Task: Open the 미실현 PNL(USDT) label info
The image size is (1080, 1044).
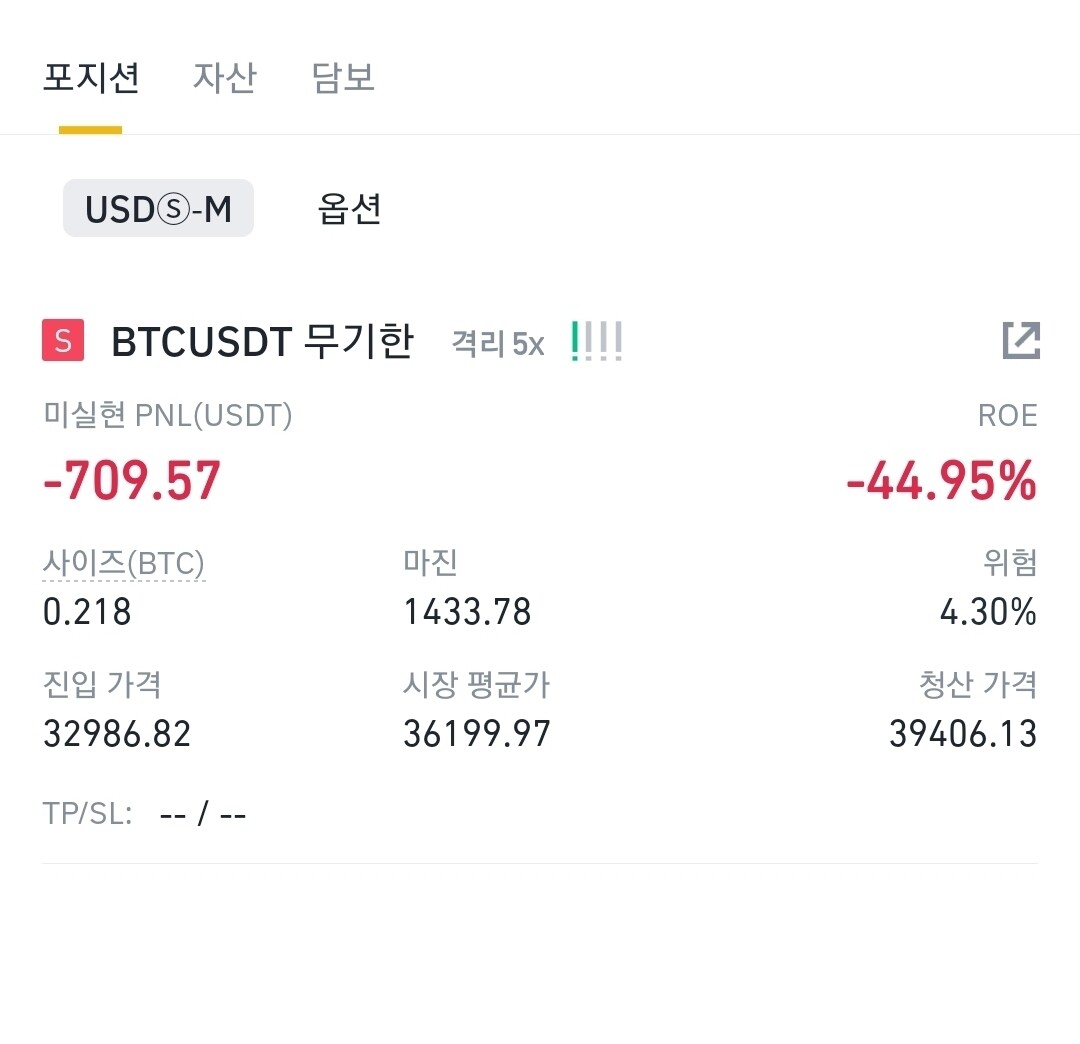Action: pyautogui.click(x=167, y=414)
